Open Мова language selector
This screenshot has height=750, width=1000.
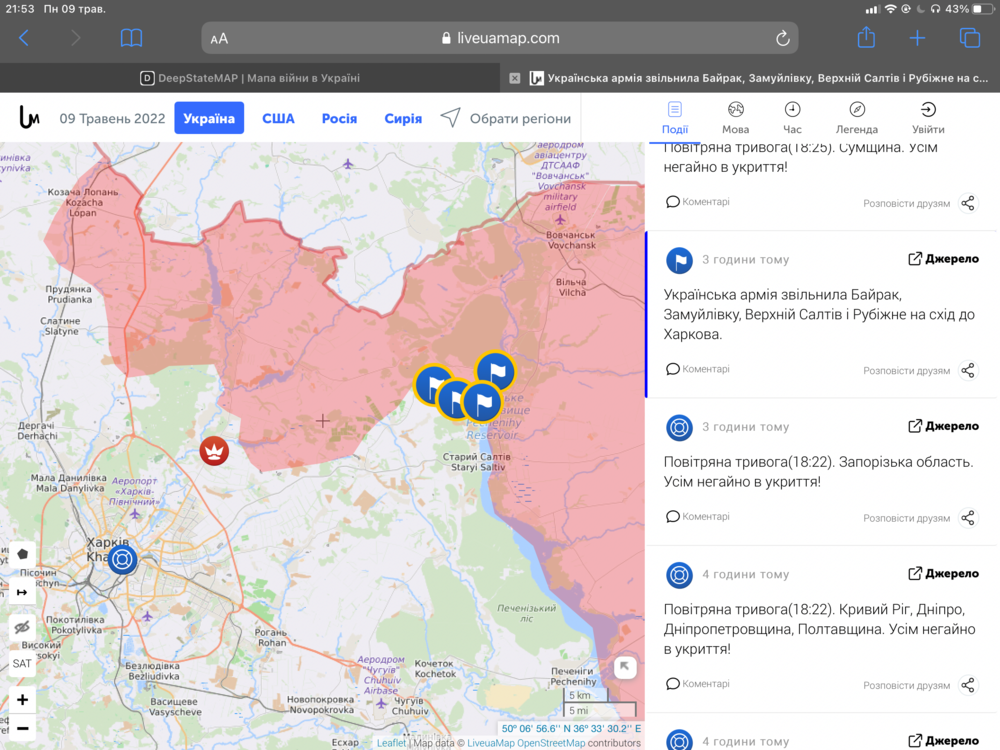[x=735, y=117]
